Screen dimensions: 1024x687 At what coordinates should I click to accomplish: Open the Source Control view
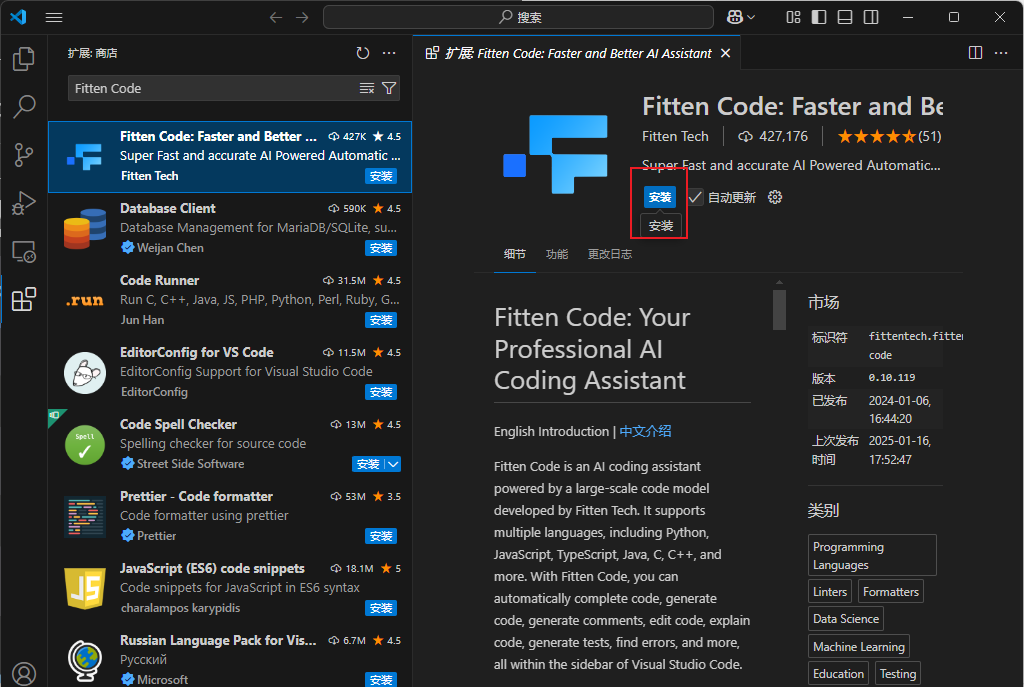[x=24, y=155]
